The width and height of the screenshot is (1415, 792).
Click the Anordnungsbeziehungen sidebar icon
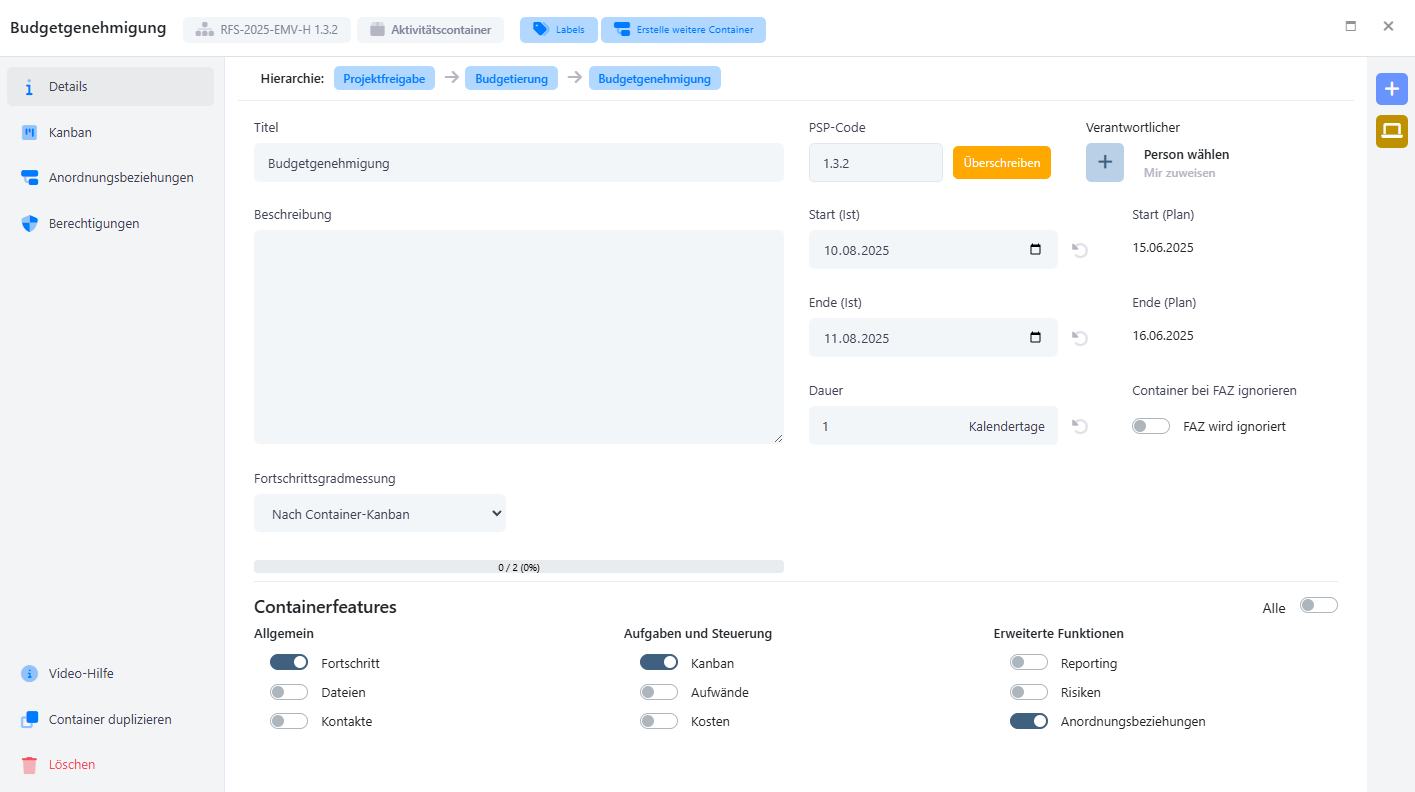point(30,178)
